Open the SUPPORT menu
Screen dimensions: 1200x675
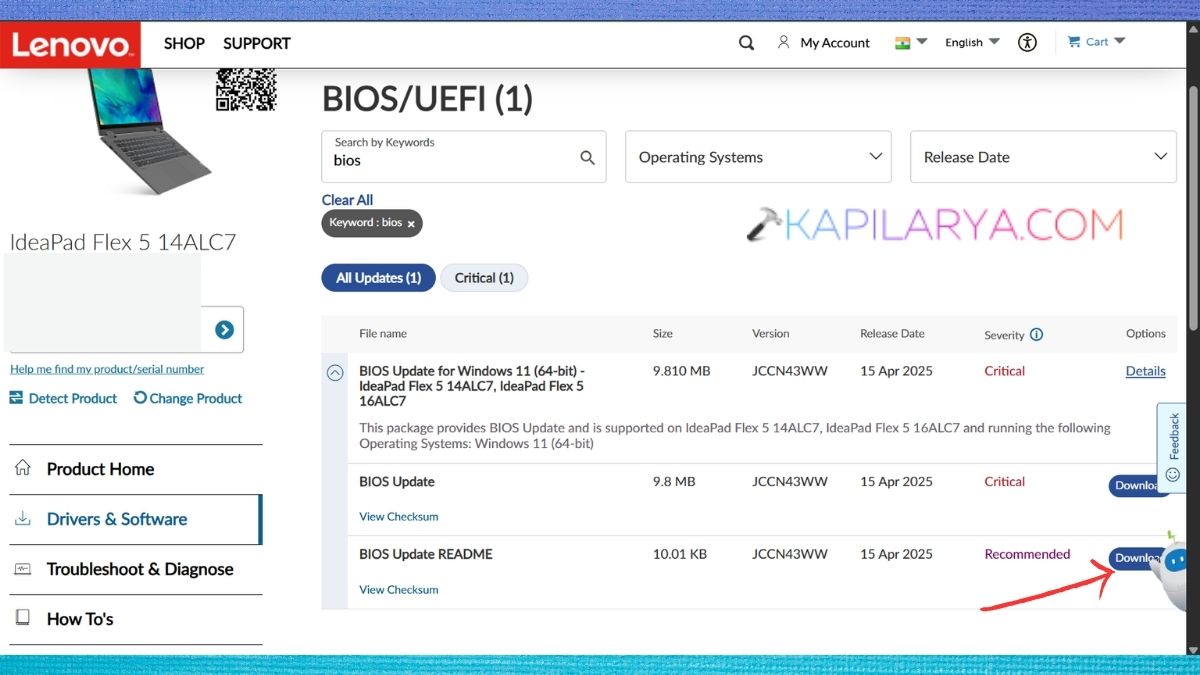[257, 43]
